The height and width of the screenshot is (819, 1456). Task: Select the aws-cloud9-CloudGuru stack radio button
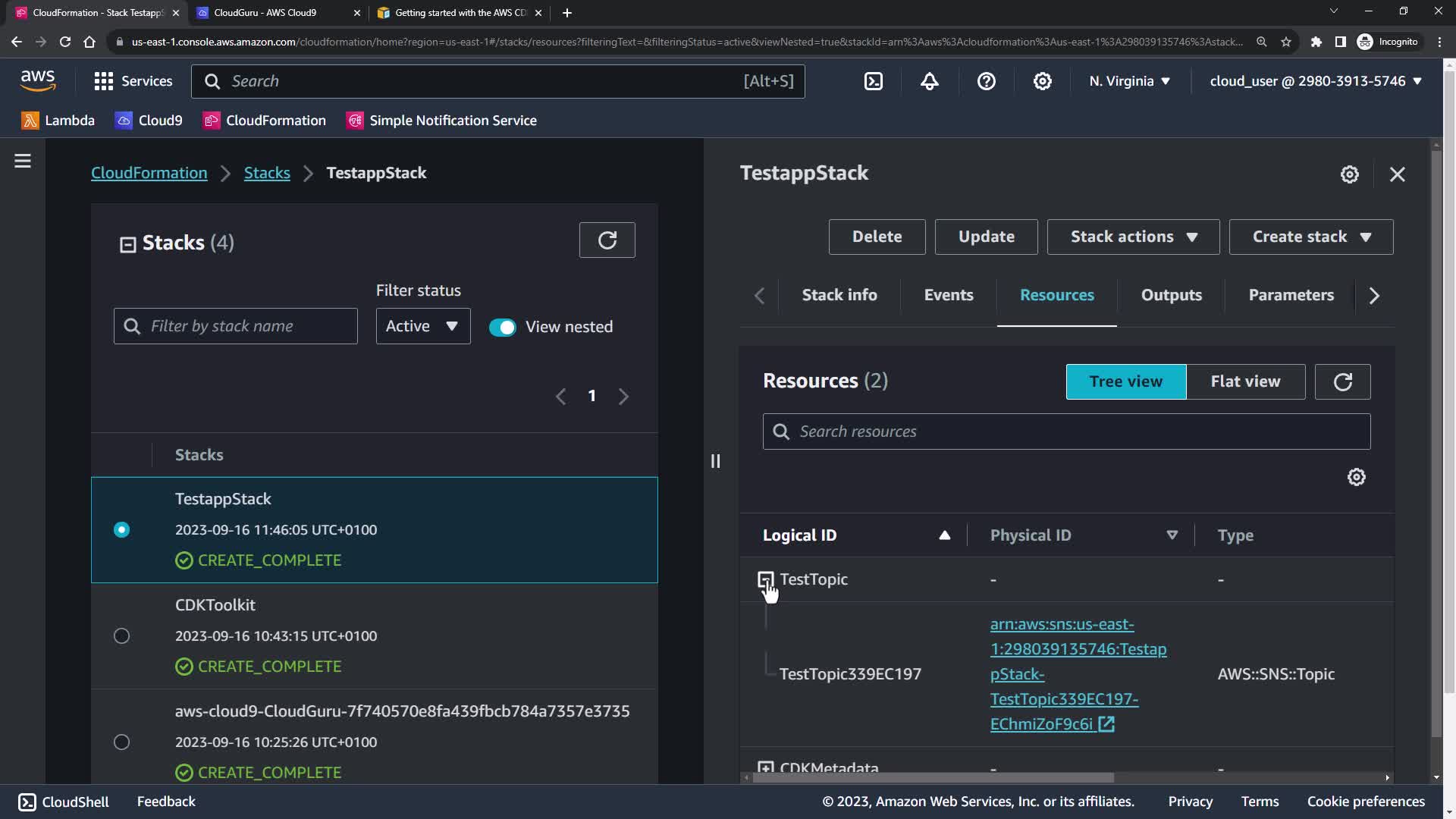click(x=121, y=742)
